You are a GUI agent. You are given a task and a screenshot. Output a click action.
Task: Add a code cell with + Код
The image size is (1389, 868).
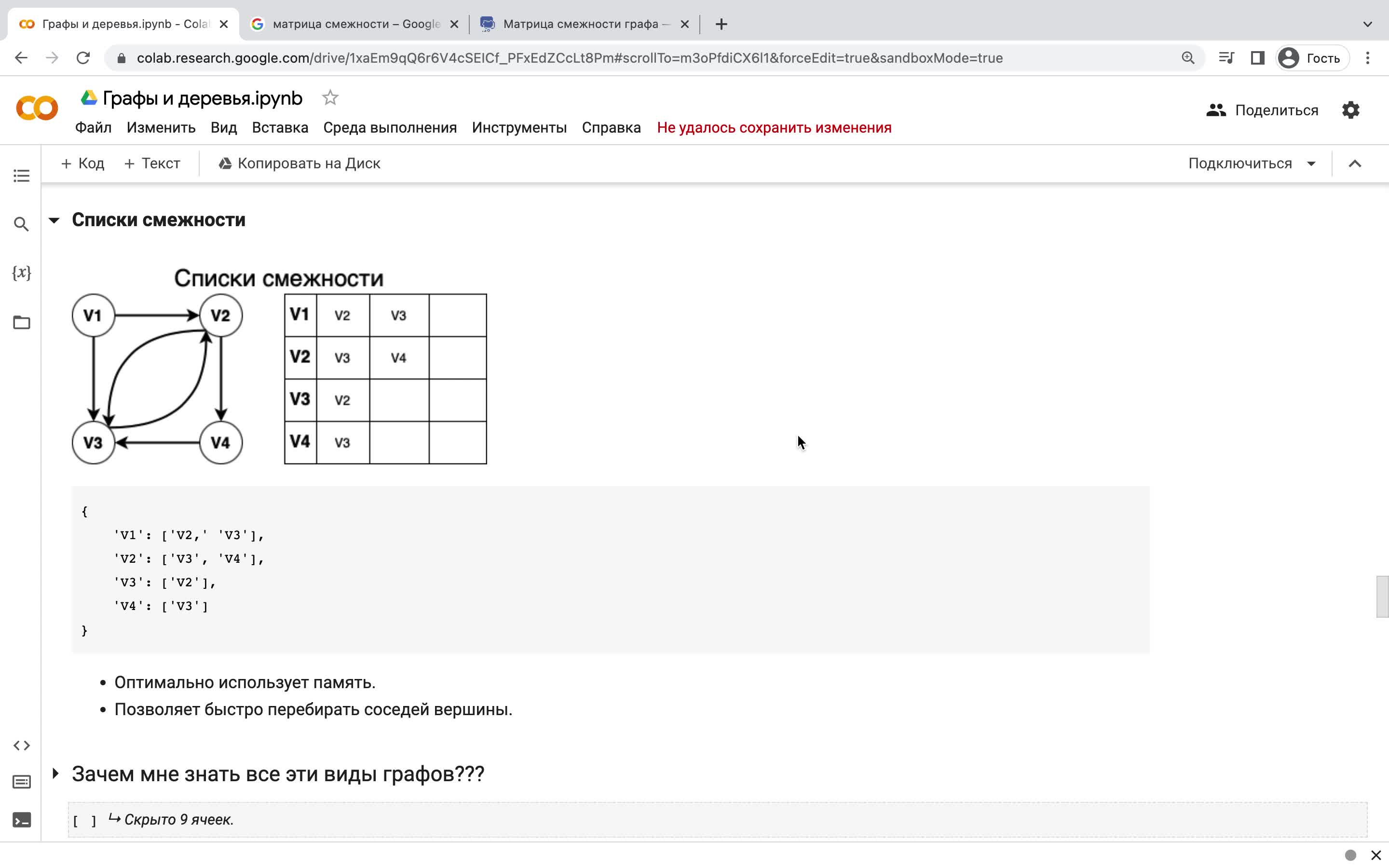click(82, 163)
